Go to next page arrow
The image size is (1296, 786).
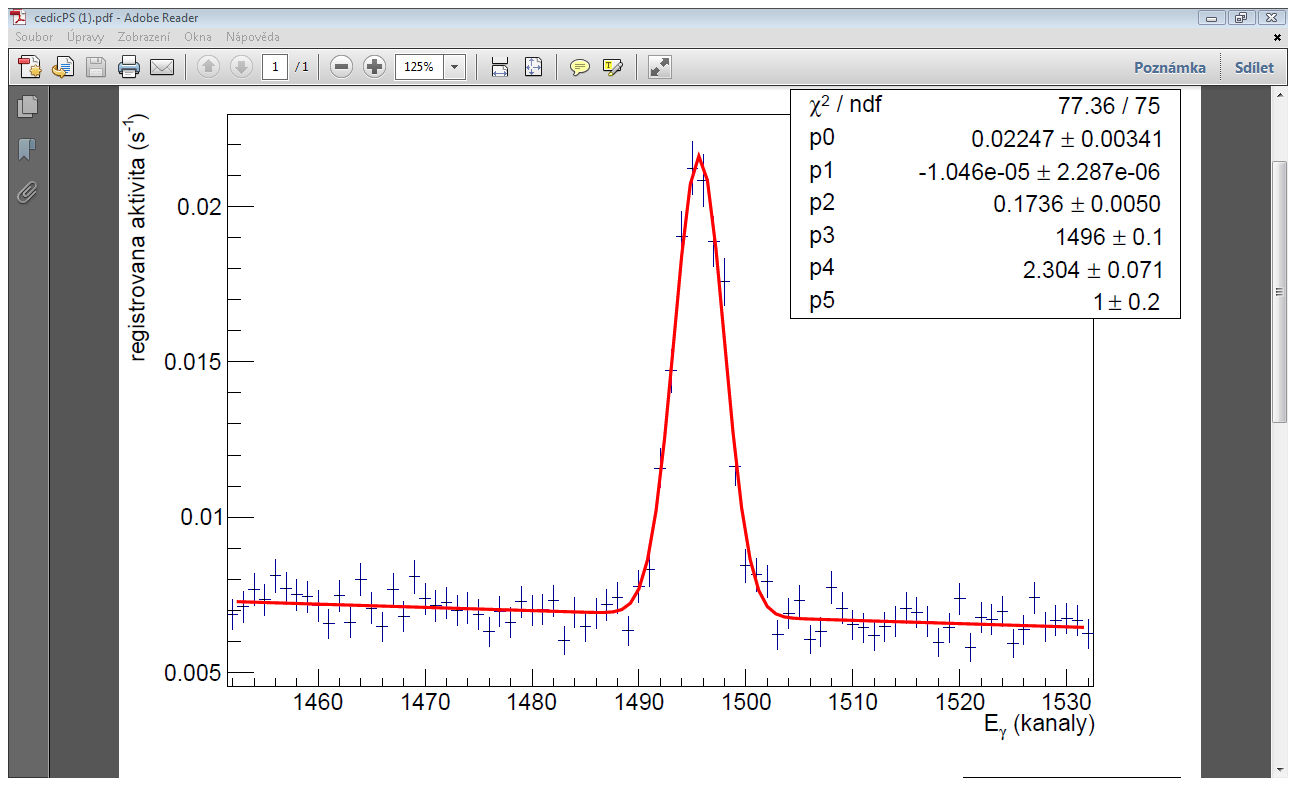[240, 67]
